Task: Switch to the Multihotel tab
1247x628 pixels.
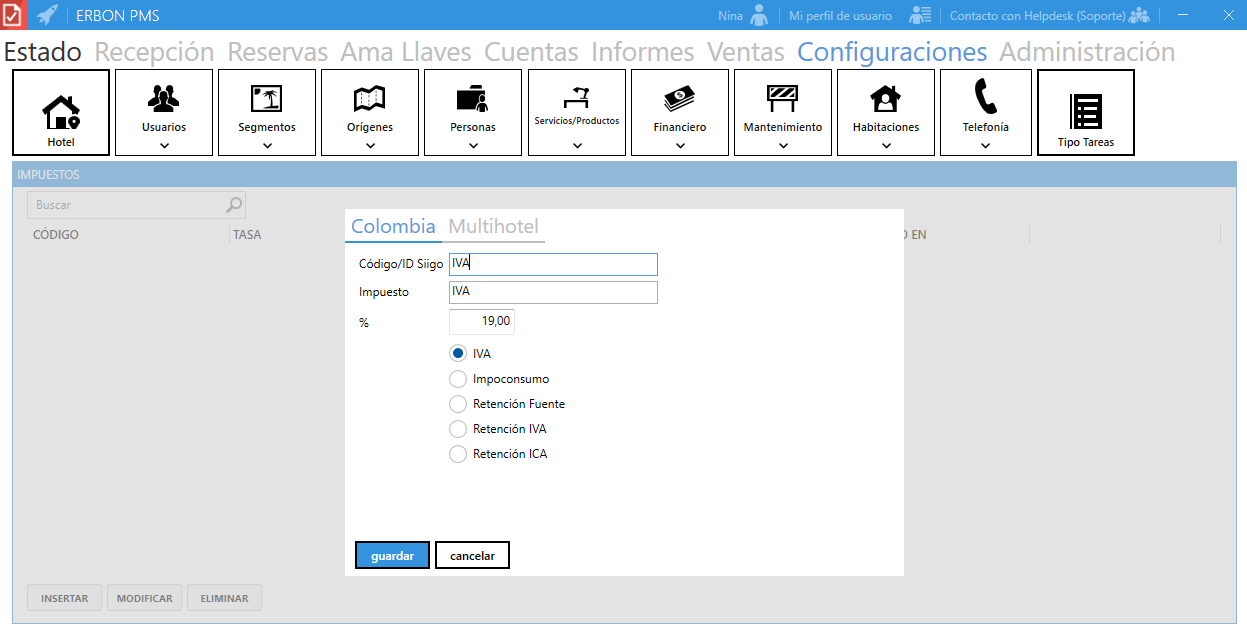Action: coord(494,226)
